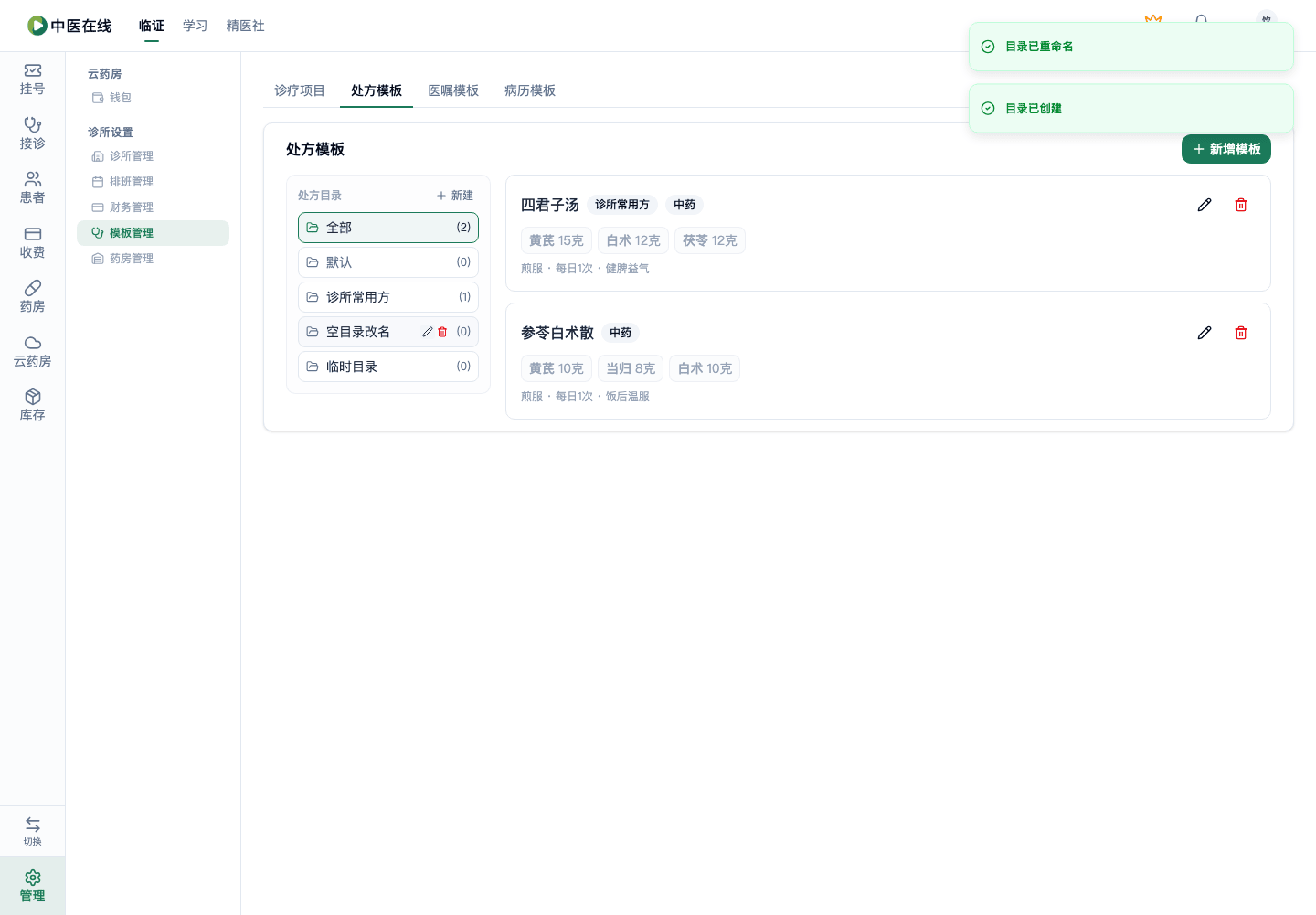Click 新建 to create a prescription folder
The image size is (1316, 915).
pos(455,196)
